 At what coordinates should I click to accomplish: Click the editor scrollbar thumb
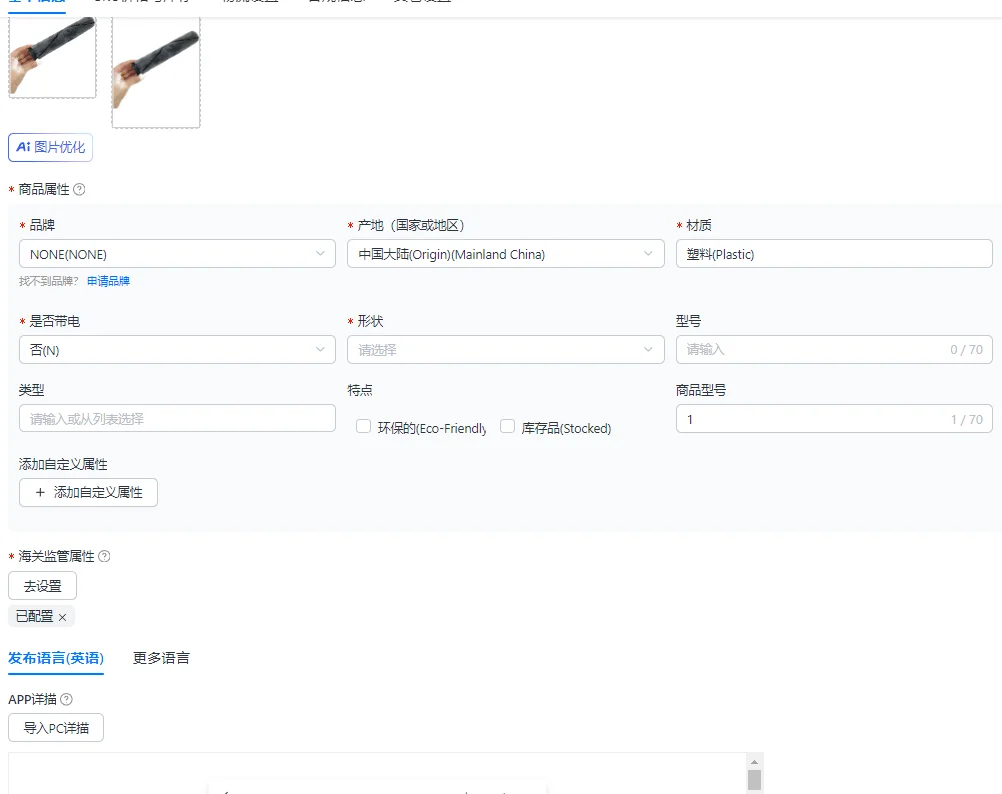[754, 781]
